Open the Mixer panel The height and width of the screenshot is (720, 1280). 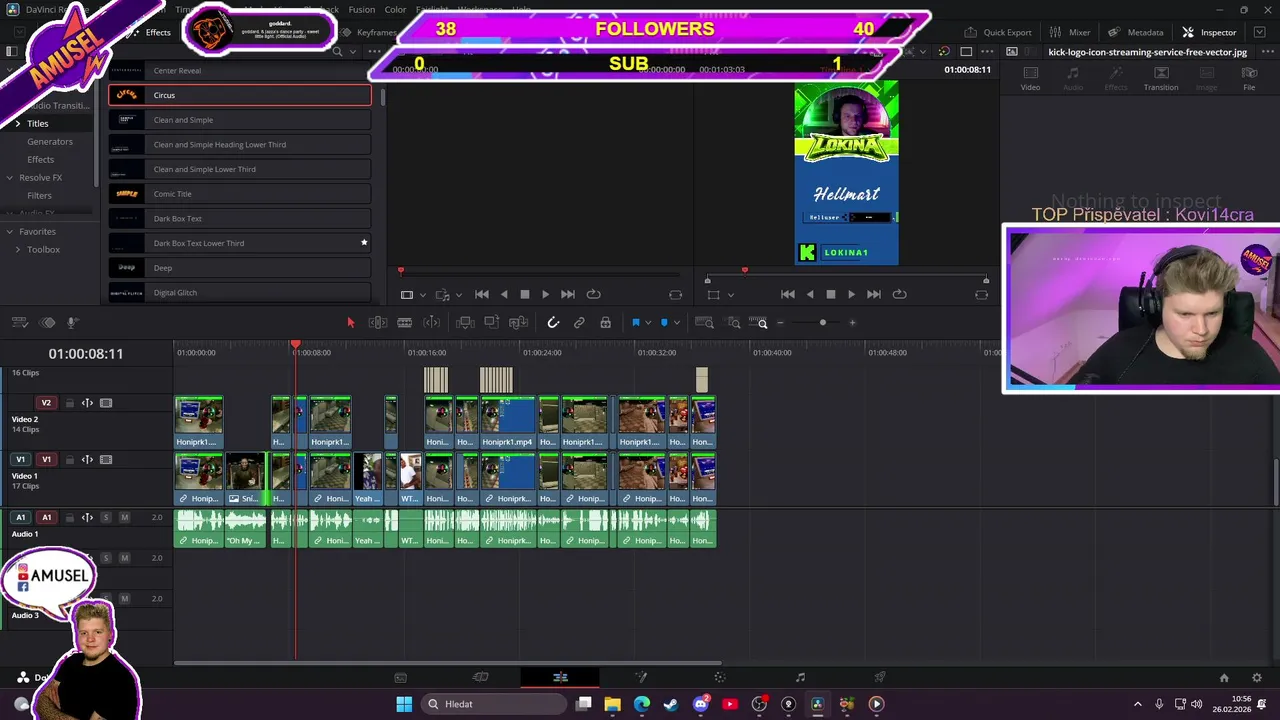(1071, 32)
